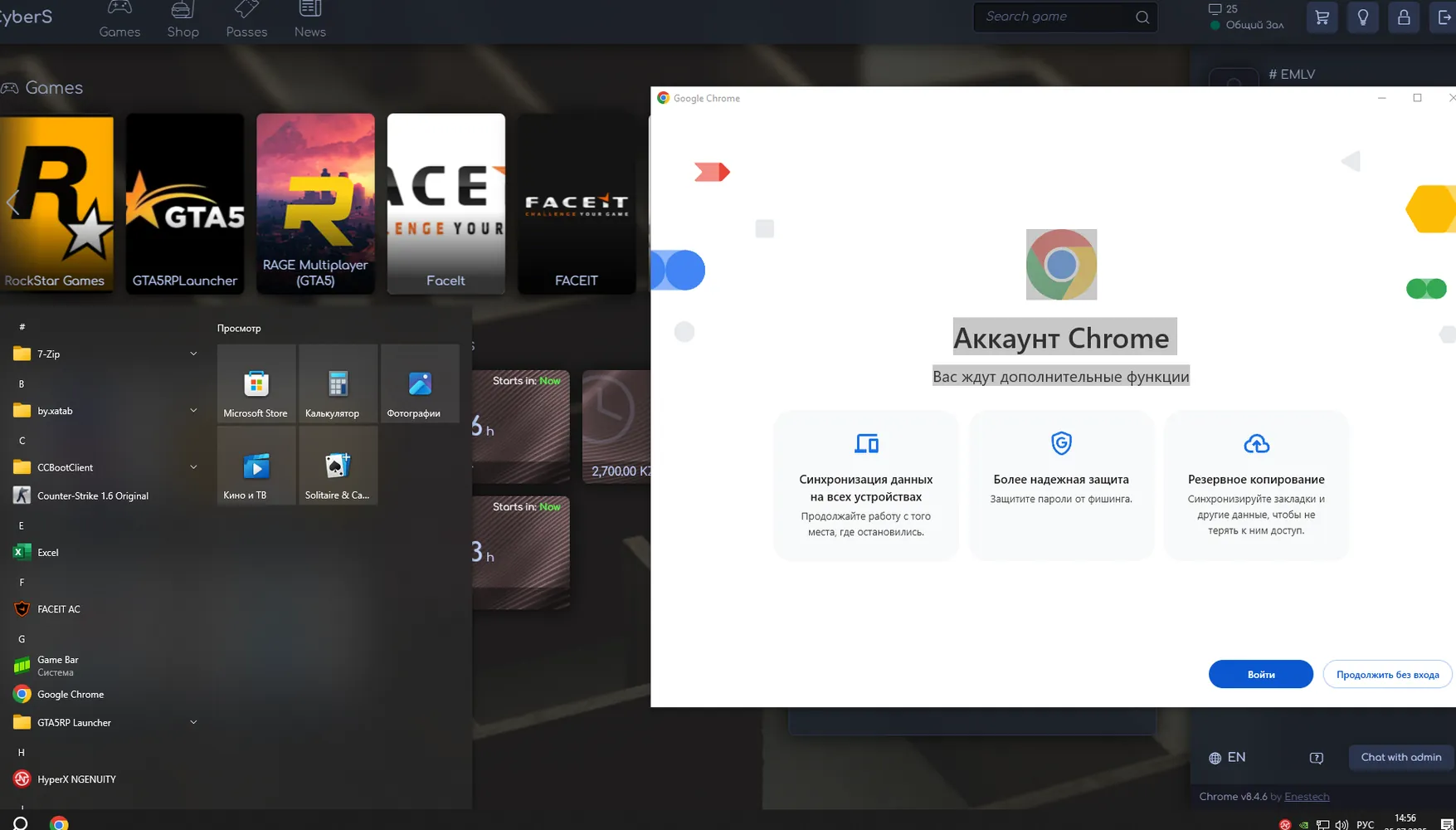This screenshot has height=830, width=1456.
Task: Open Solitaire & Casual Games tile
Action: [338, 466]
